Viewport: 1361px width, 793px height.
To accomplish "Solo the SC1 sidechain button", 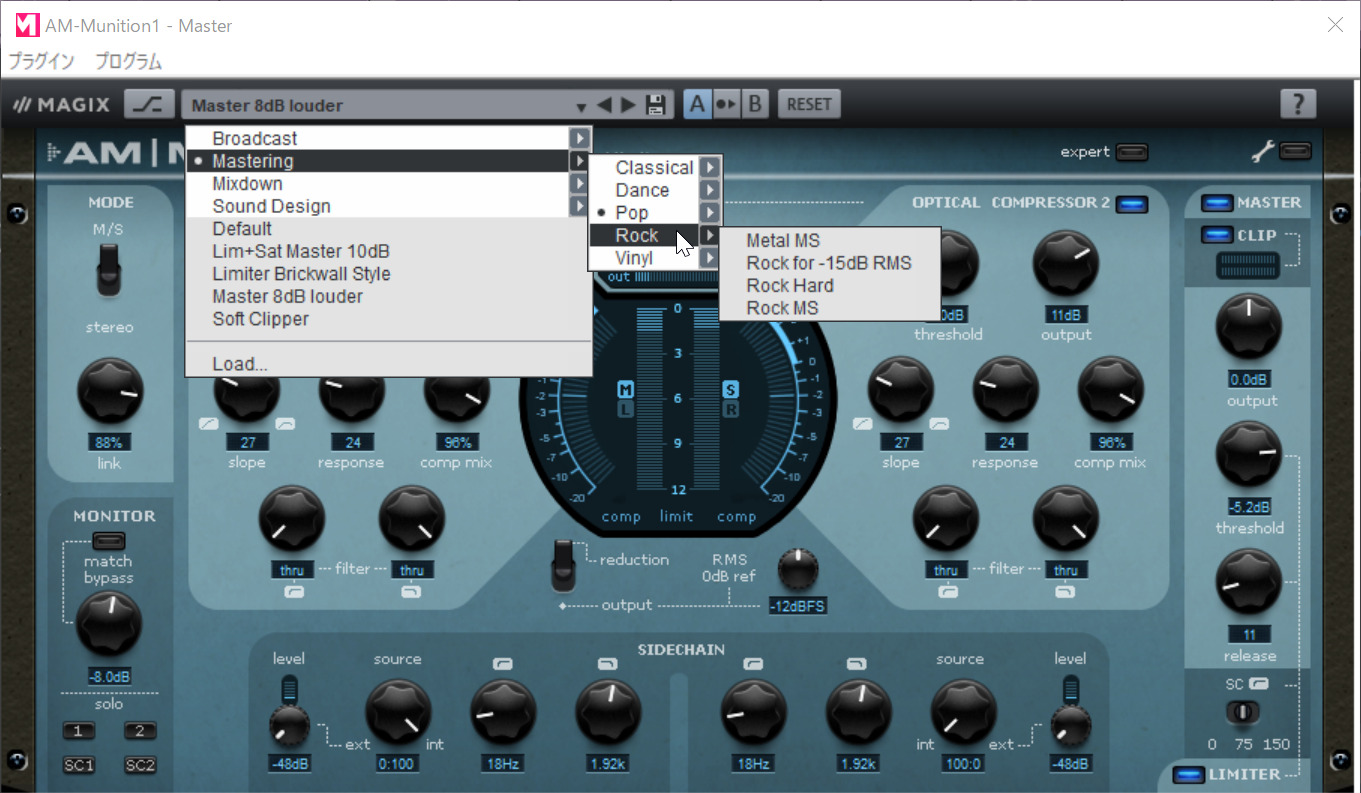I will pos(78,765).
